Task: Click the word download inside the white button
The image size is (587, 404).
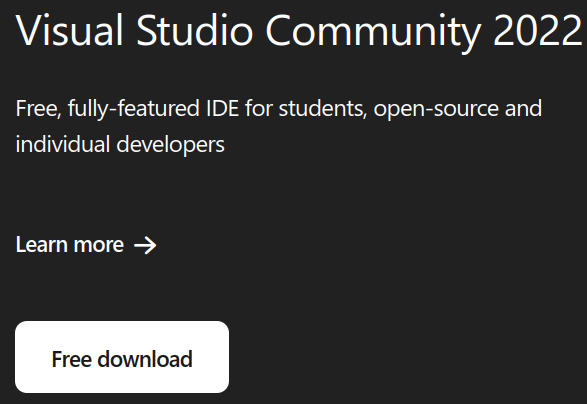Action: (x=145, y=359)
